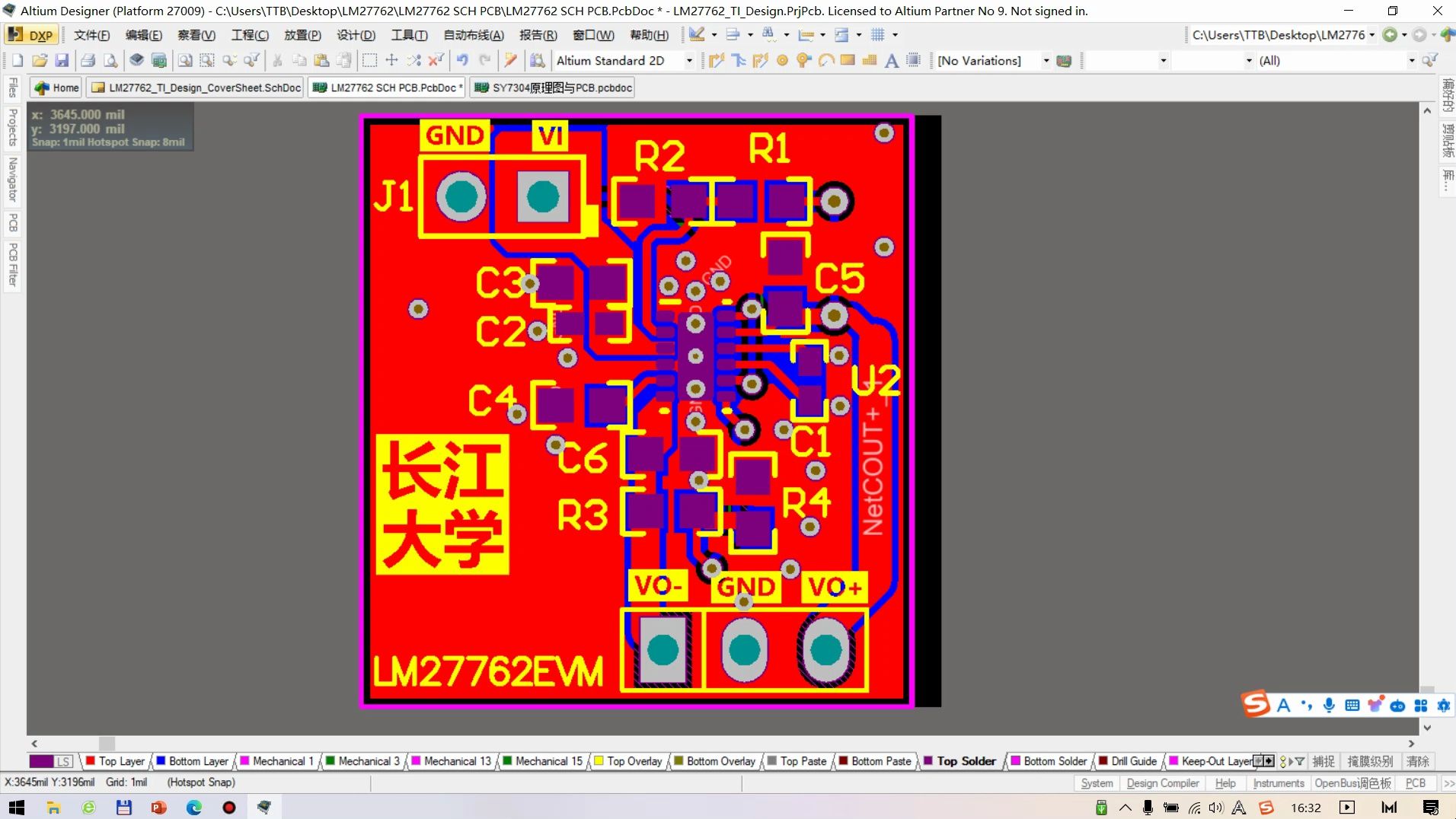Select the Bottom Paste layer tab

pos(875,761)
